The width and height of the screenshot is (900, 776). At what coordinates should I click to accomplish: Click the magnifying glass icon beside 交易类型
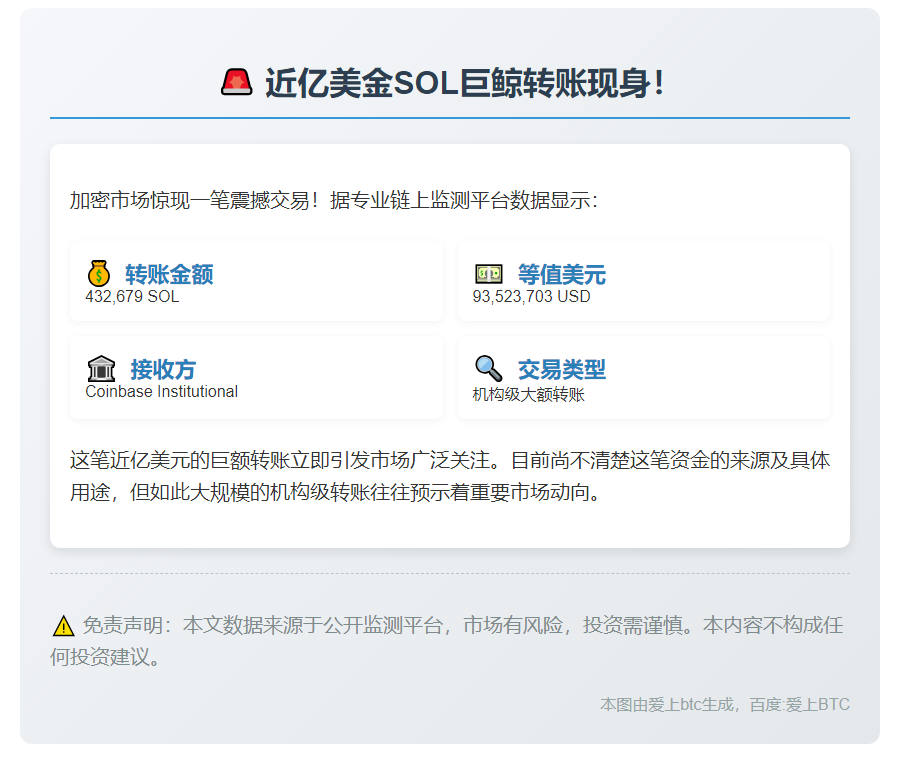pyautogui.click(x=487, y=368)
